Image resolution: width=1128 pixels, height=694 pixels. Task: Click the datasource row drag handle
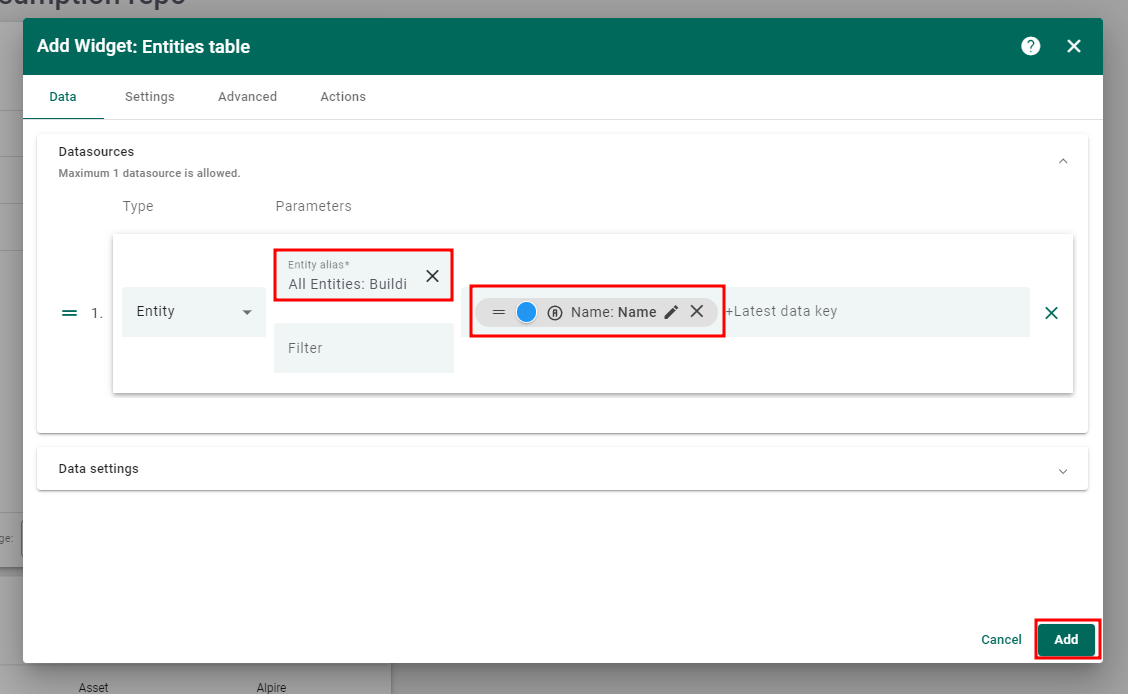click(x=69, y=313)
